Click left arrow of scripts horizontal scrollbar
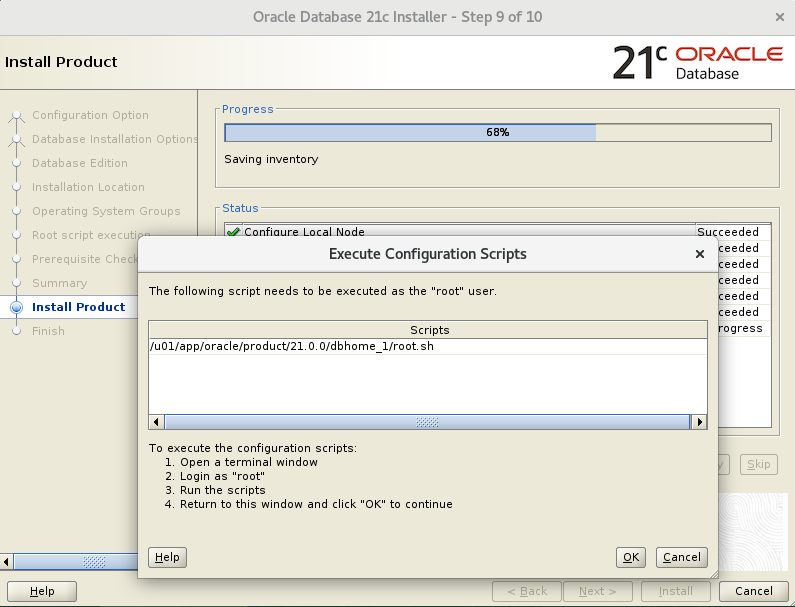Viewport: 795px width, 607px height. [x=156, y=422]
